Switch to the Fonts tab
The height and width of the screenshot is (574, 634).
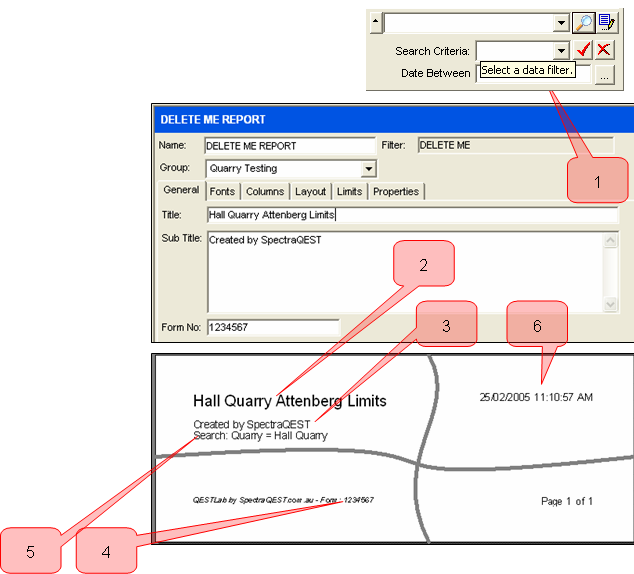[222, 191]
